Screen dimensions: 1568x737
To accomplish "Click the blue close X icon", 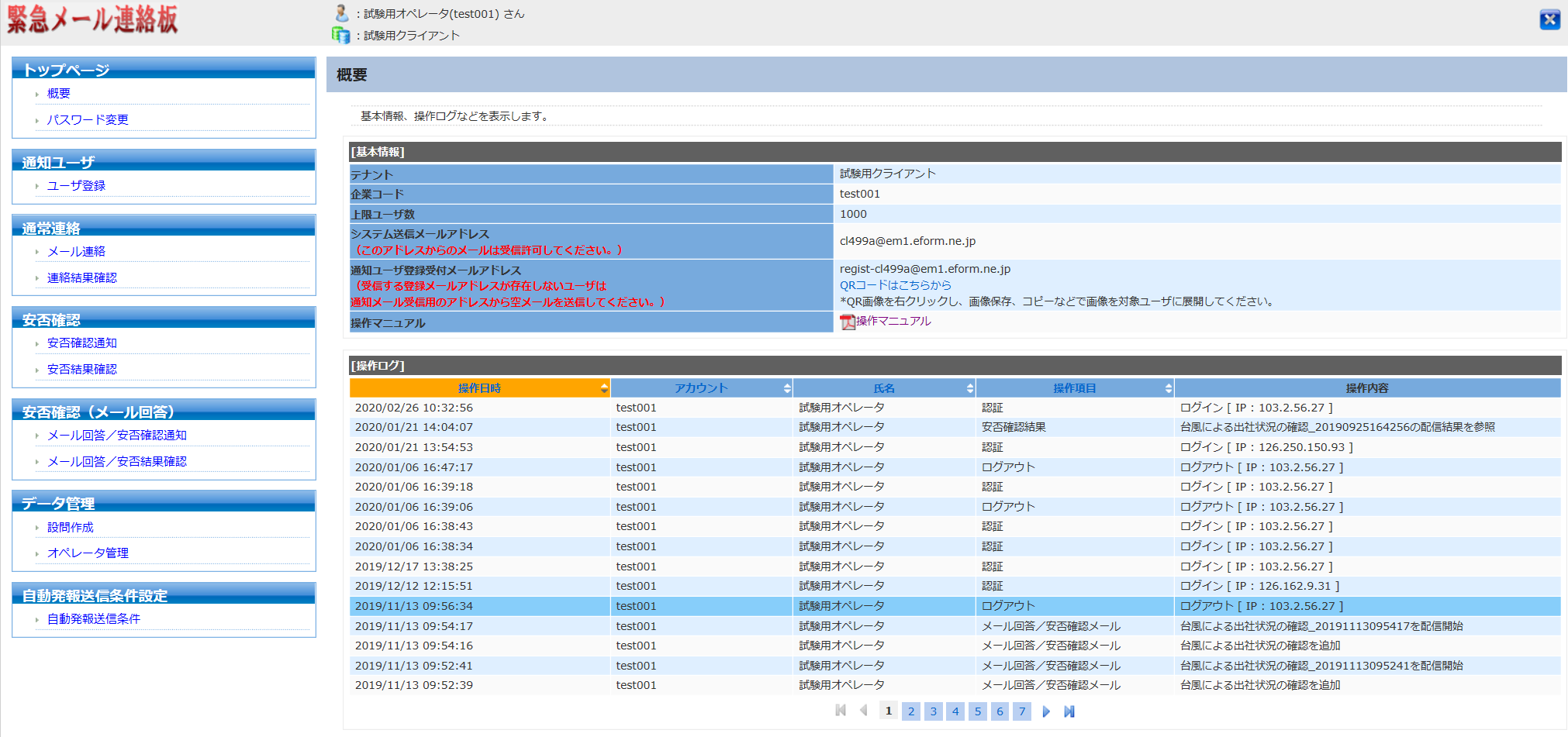I will (x=1549, y=20).
